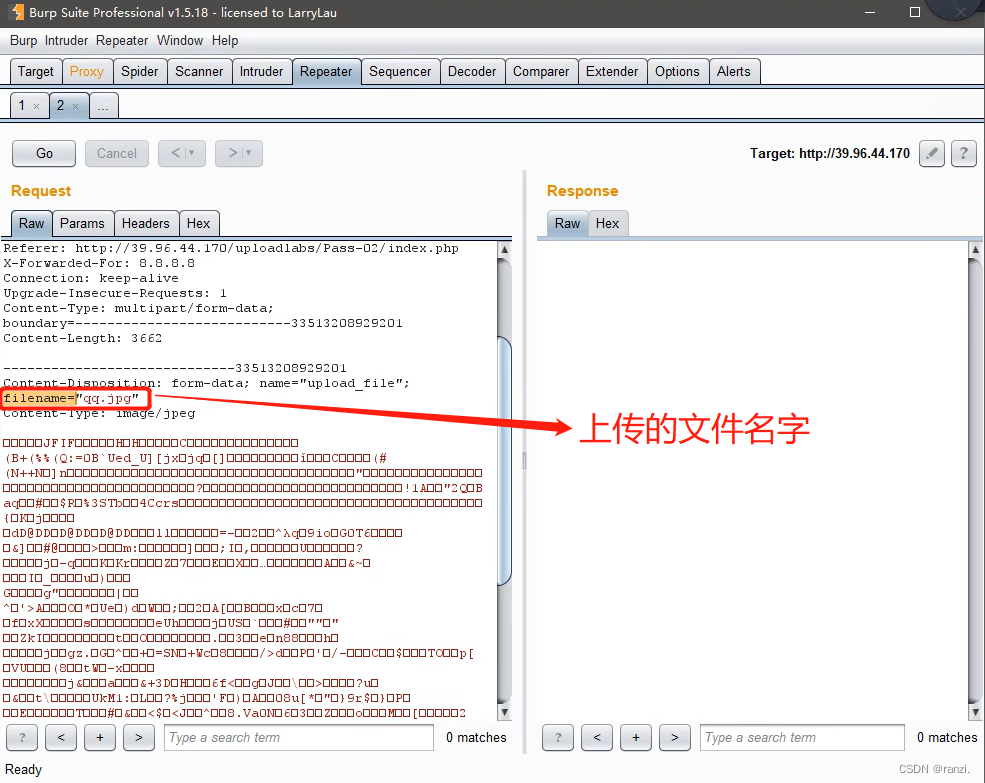The image size is (985, 783).
Task: Click the Upgrade-Insecure-Requests header line
Action: (x=114, y=293)
